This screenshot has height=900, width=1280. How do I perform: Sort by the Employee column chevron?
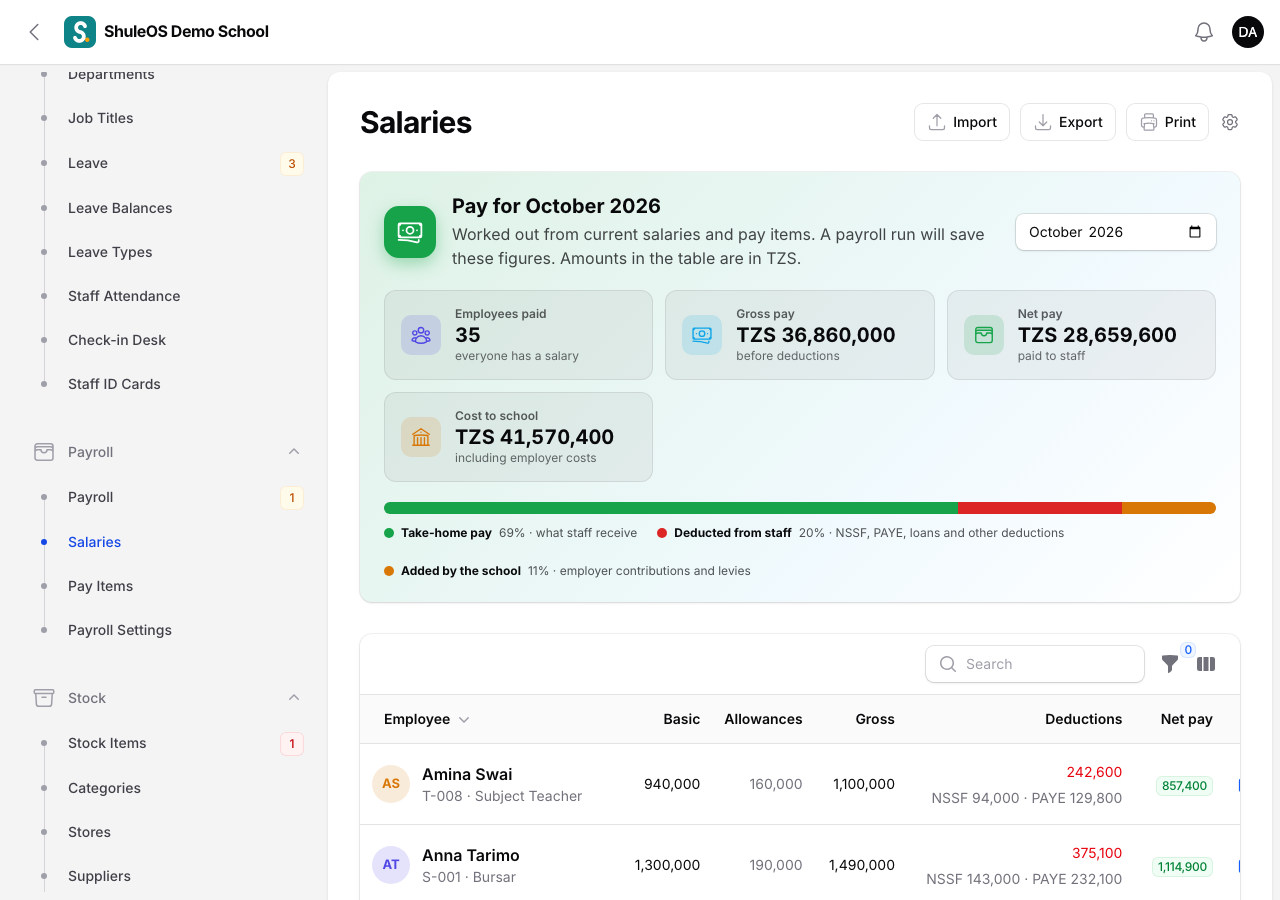tap(464, 720)
